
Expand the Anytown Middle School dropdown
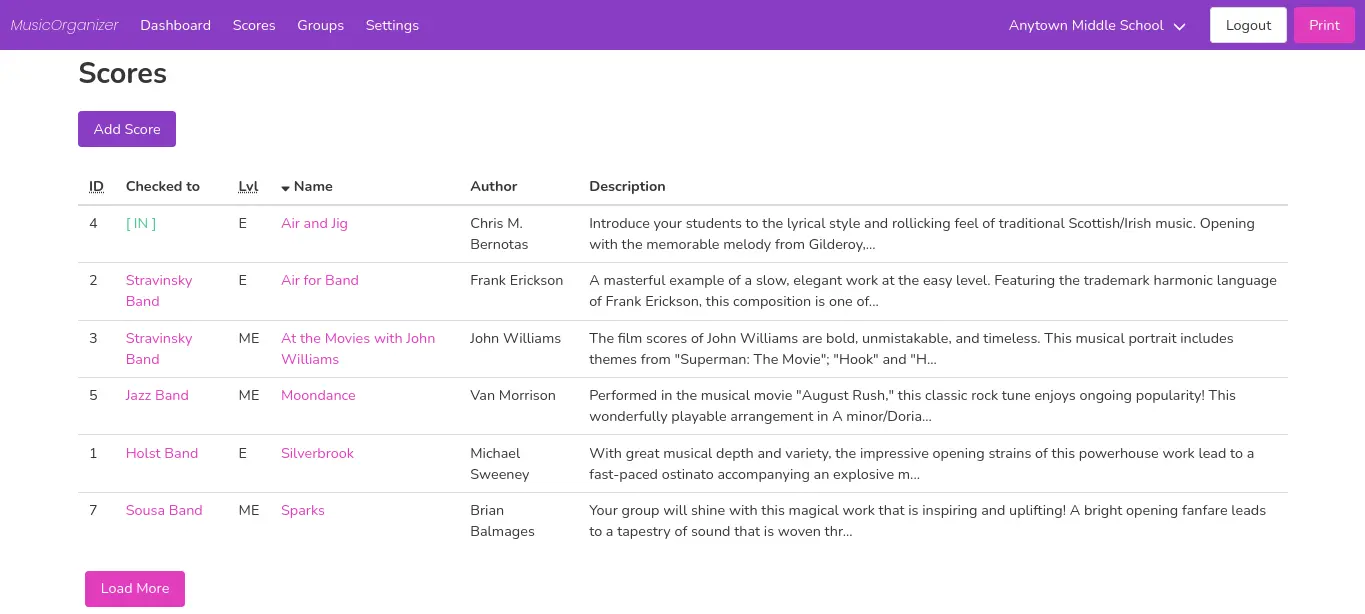click(1097, 25)
